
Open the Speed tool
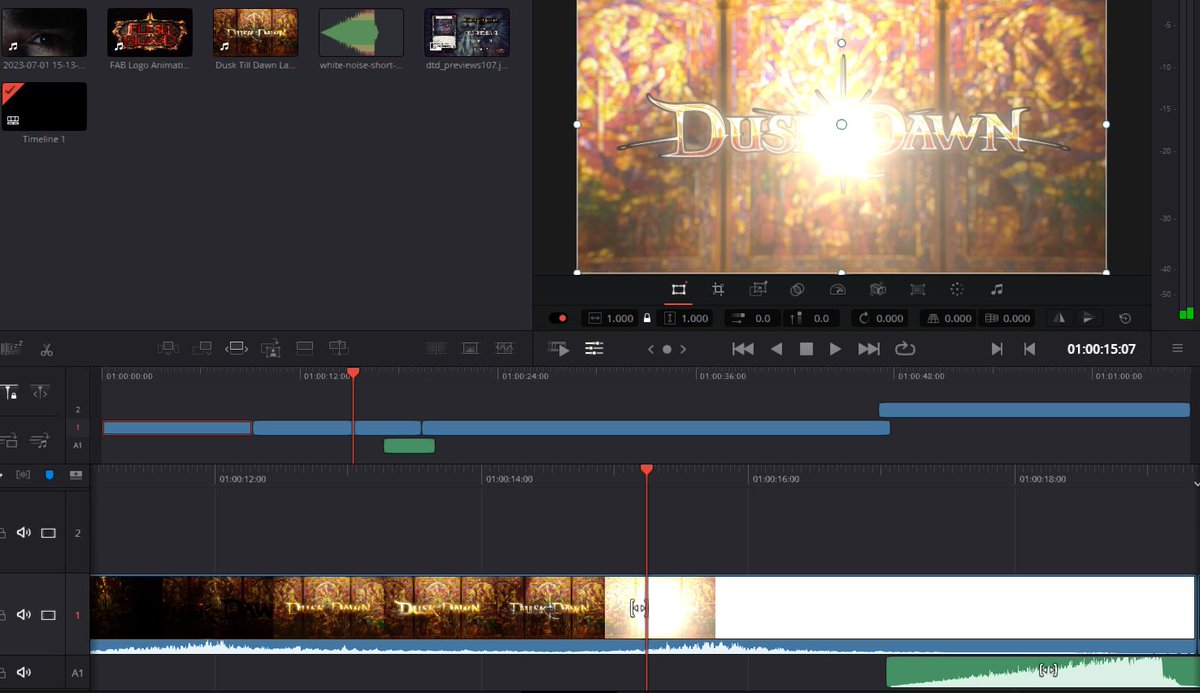pyautogui.click(x=838, y=289)
